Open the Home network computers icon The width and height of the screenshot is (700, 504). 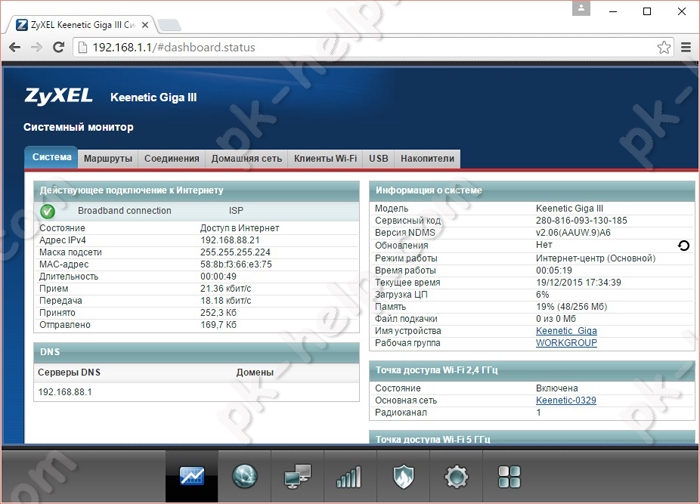(x=297, y=476)
